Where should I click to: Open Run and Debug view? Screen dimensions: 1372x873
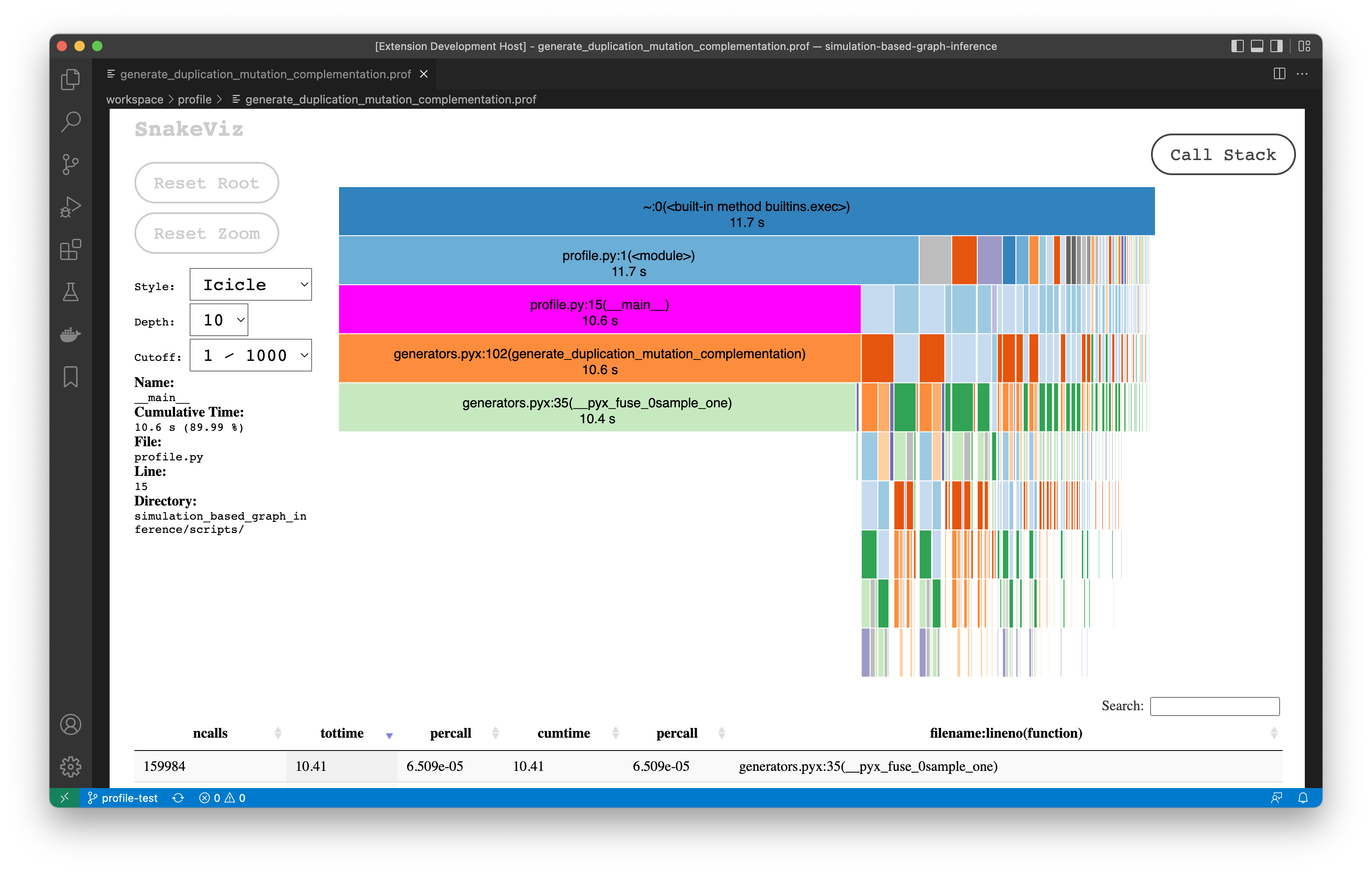point(70,207)
